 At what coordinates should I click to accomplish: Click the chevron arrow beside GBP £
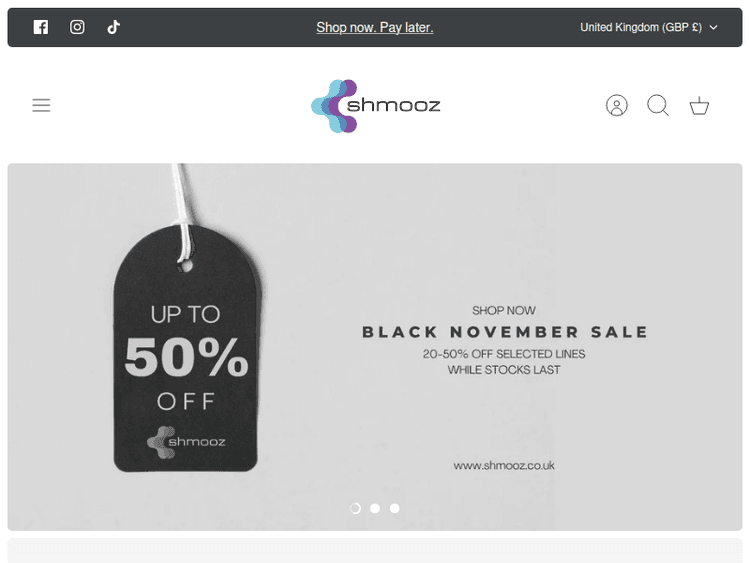click(x=713, y=27)
